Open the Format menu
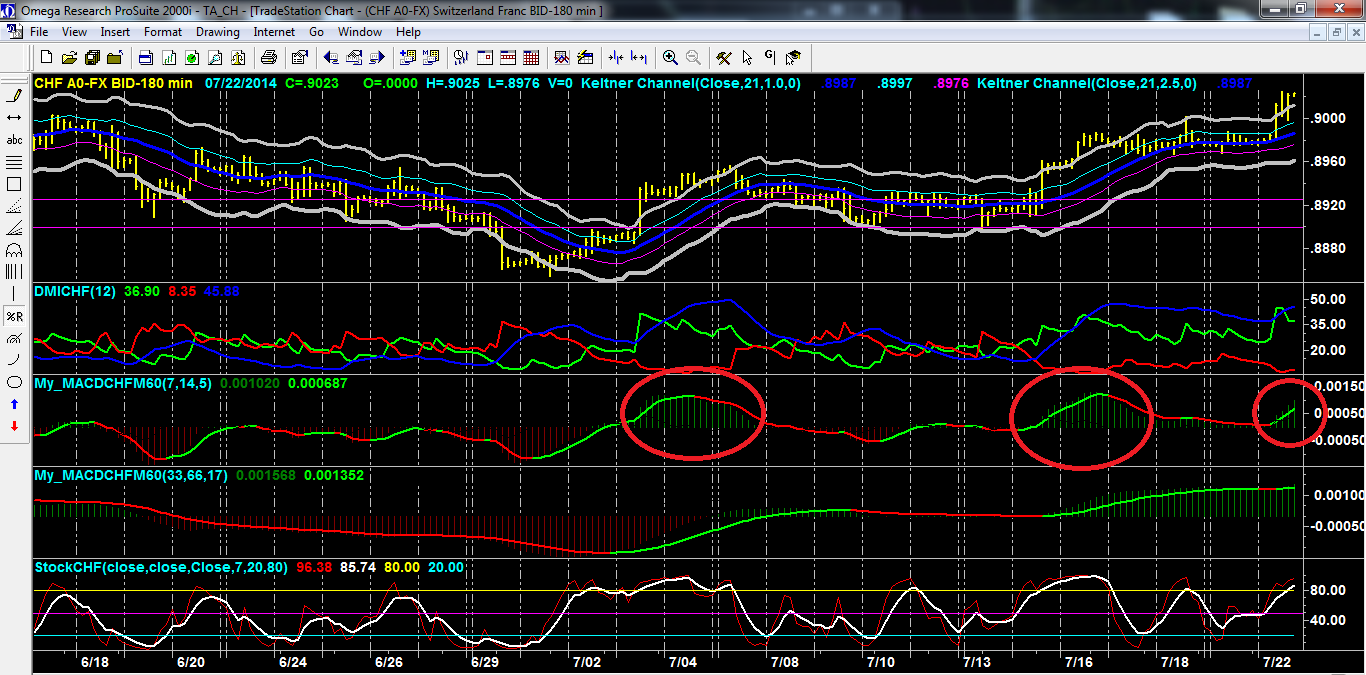1366x675 pixels. tap(163, 32)
